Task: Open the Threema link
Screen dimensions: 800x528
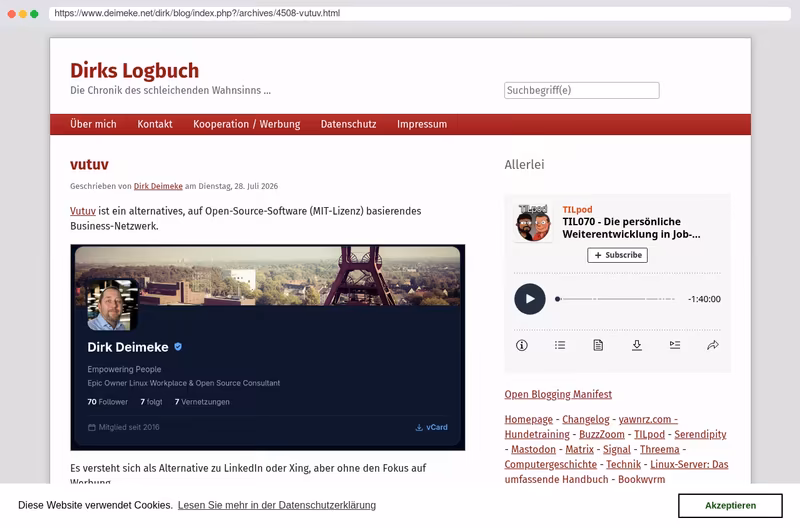Action: coord(660,449)
